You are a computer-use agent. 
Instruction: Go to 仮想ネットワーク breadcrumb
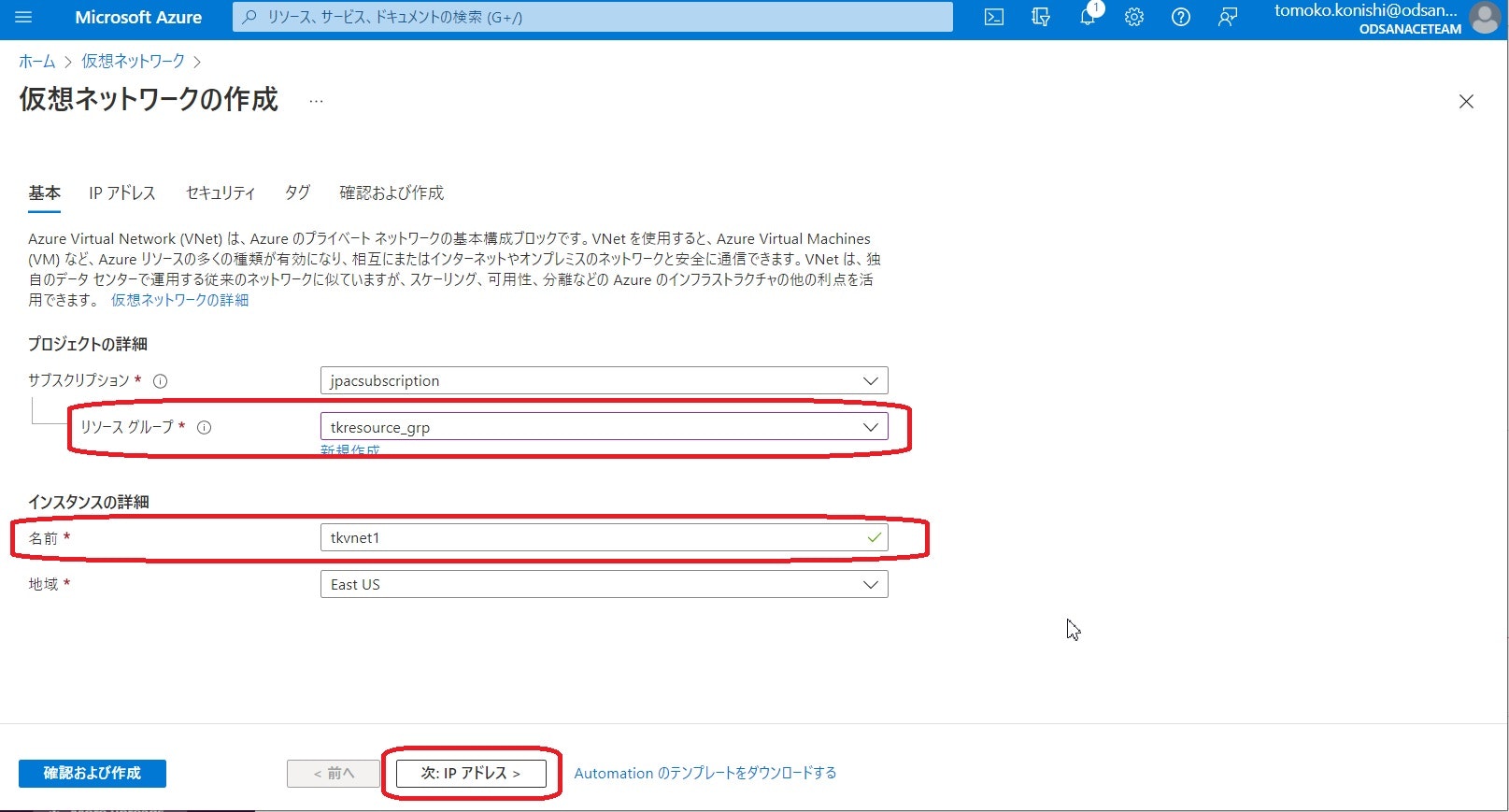[x=133, y=62]
